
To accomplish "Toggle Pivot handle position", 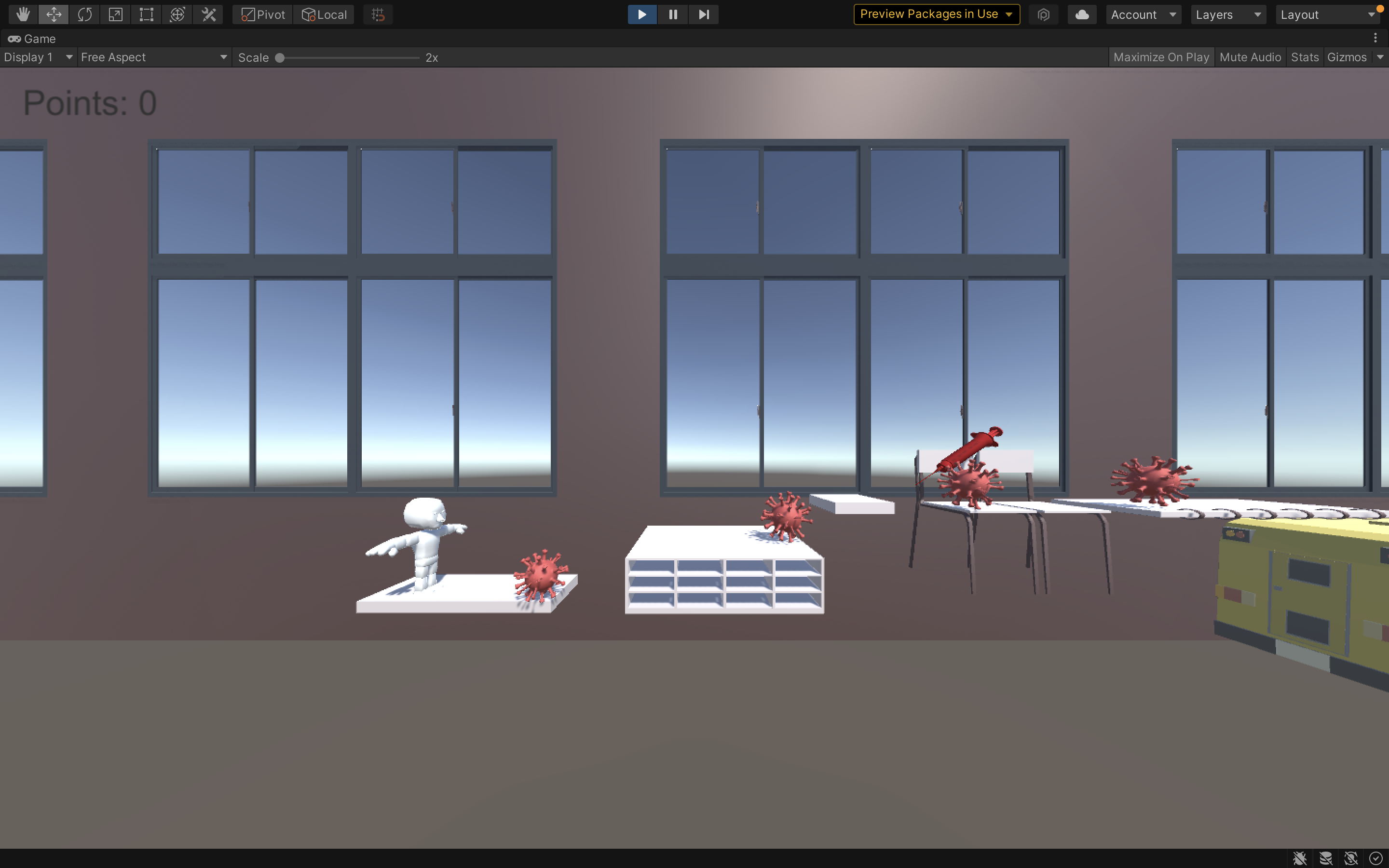I will (x=263, y=14).
